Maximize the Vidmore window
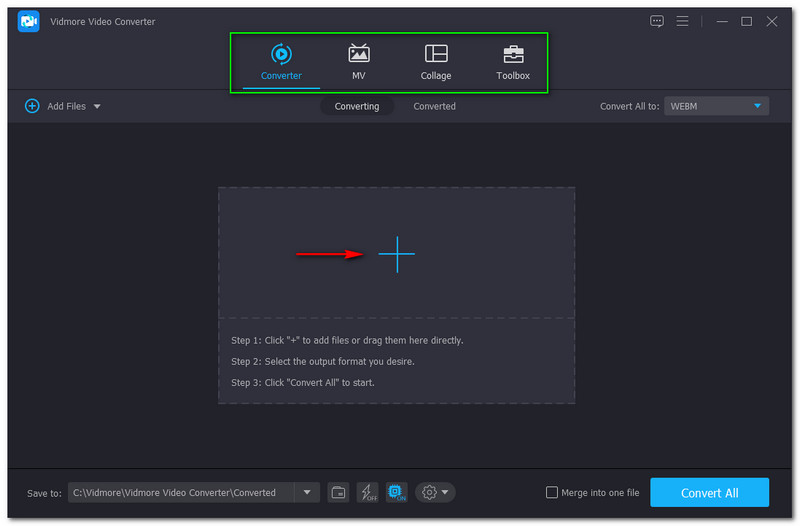 point(746,21)
